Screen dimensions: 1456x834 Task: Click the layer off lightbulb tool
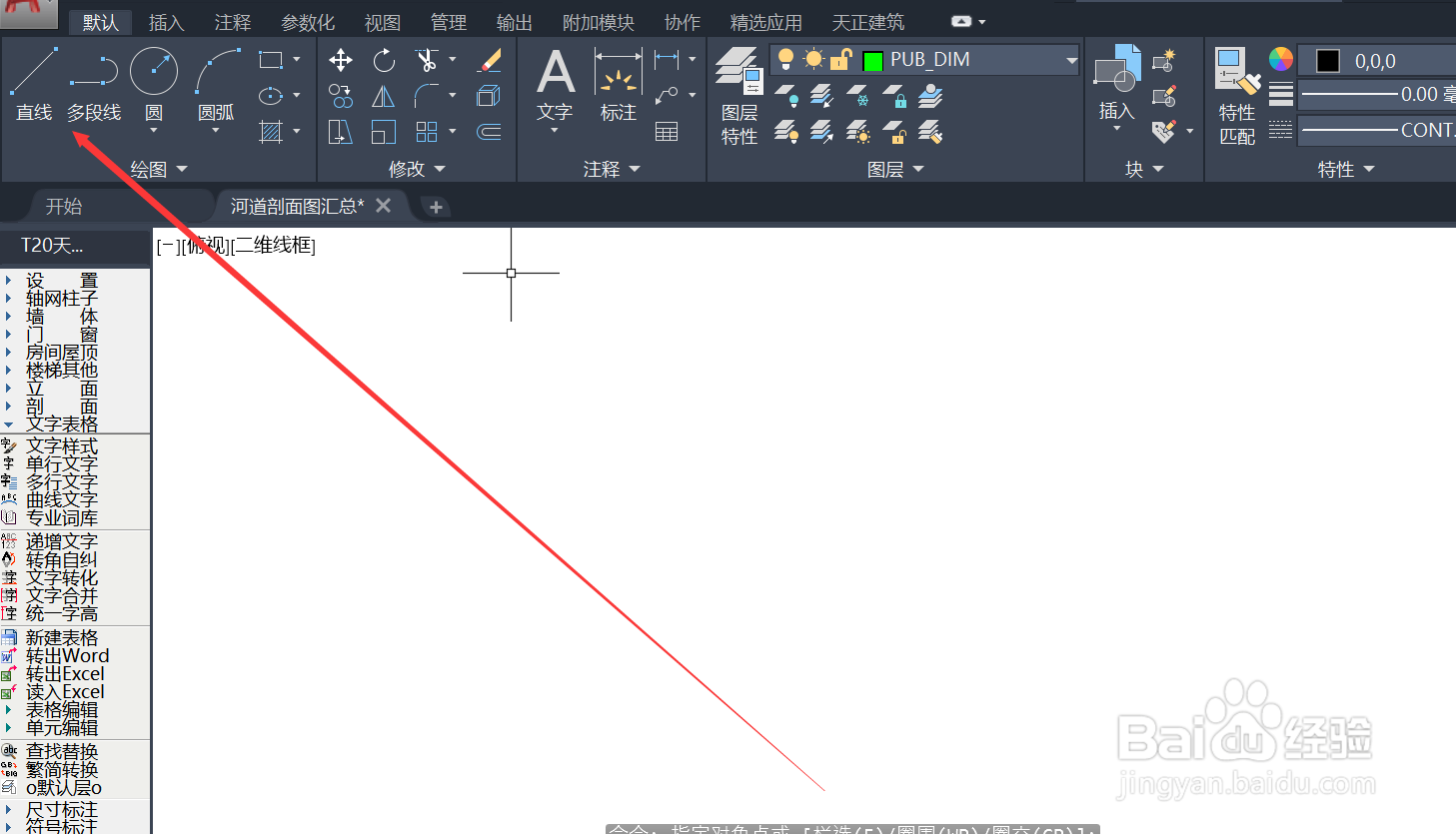tap(786, 96)
